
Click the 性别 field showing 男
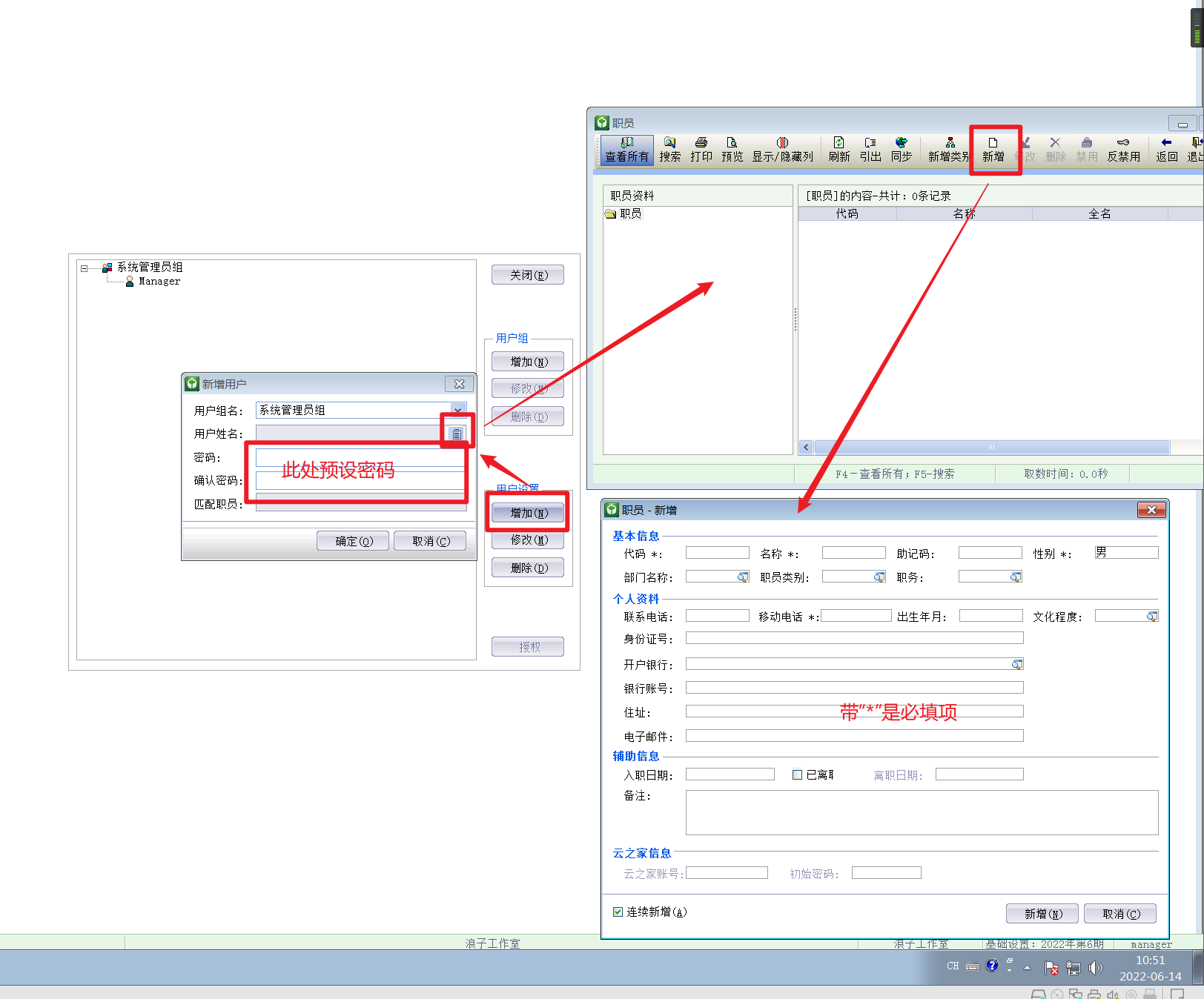tap(1127, 553)
